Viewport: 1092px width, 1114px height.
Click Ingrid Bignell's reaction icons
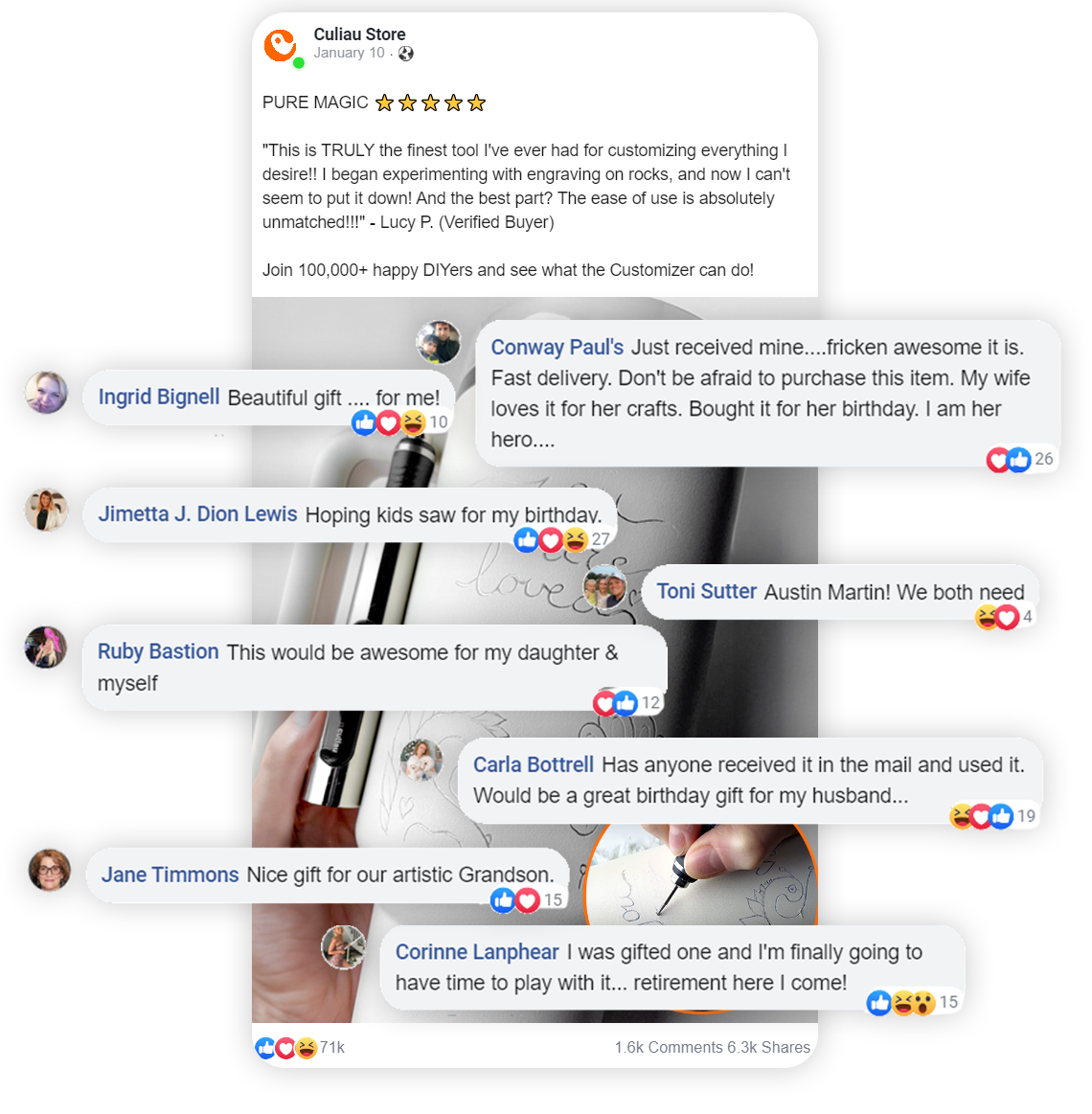point(399,422)
